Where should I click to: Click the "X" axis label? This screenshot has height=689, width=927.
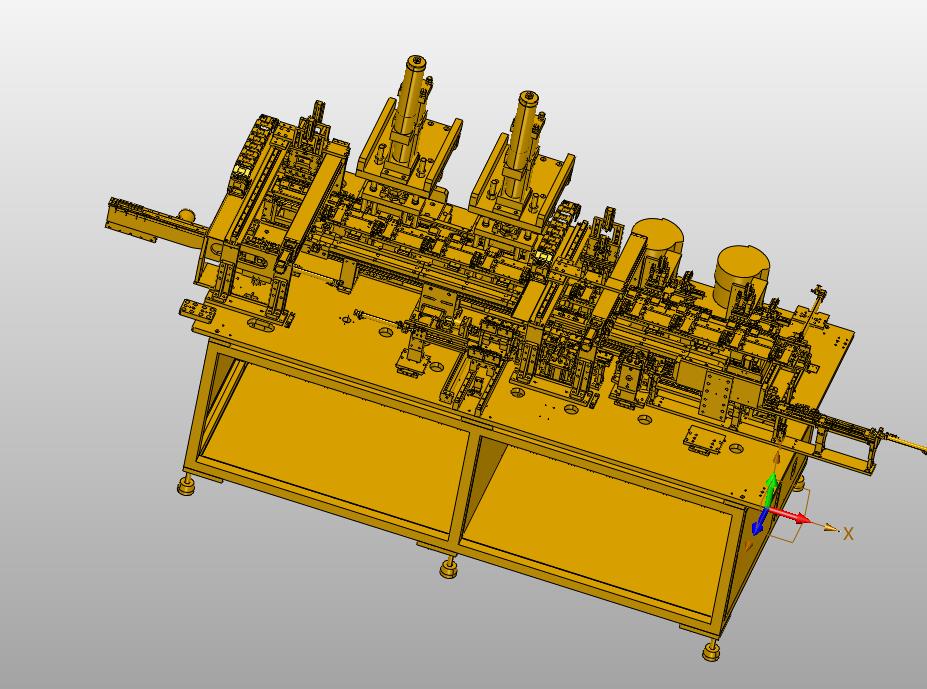click(x=848, y=533)
